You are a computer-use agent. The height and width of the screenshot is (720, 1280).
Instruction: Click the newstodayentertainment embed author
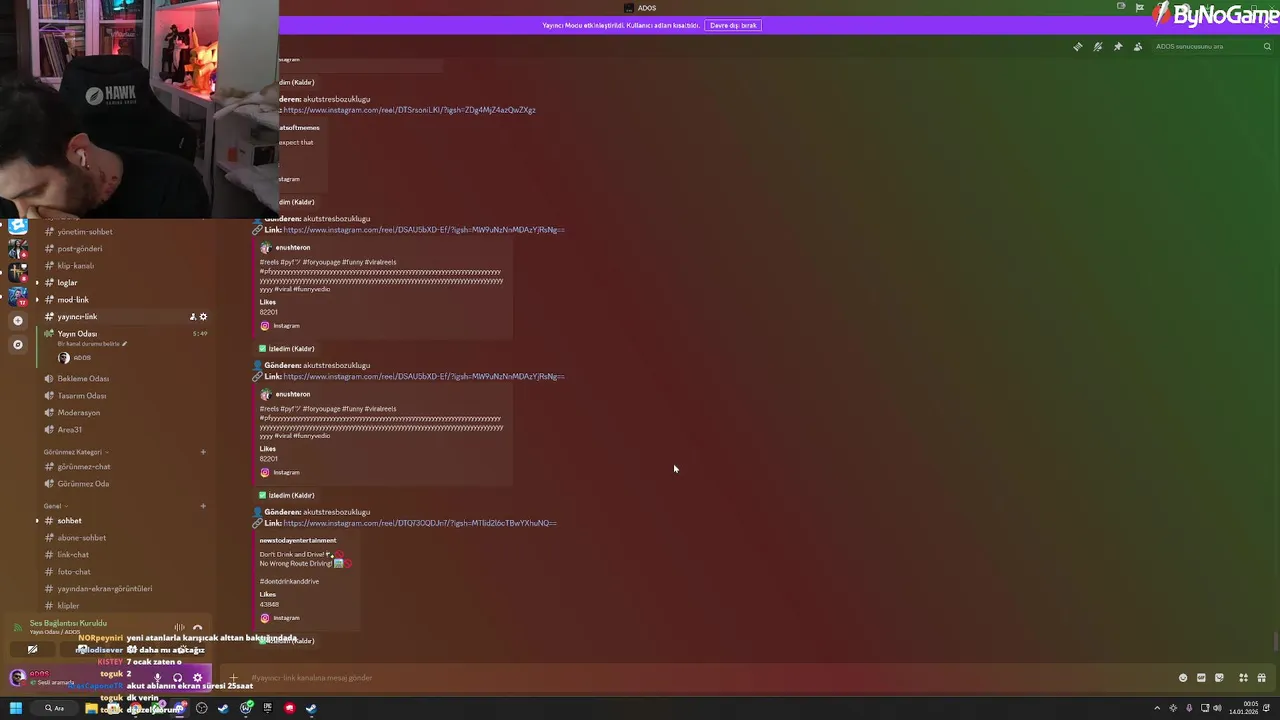coord(298,541)
